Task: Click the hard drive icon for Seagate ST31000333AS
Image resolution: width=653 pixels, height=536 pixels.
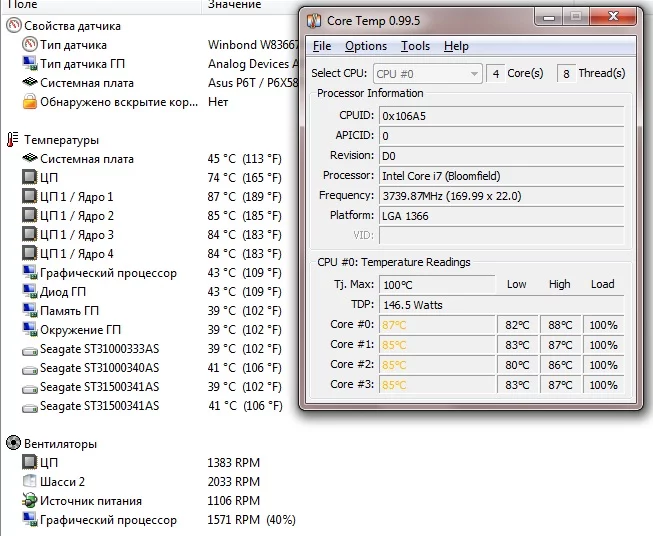Action: coord(30,351)
